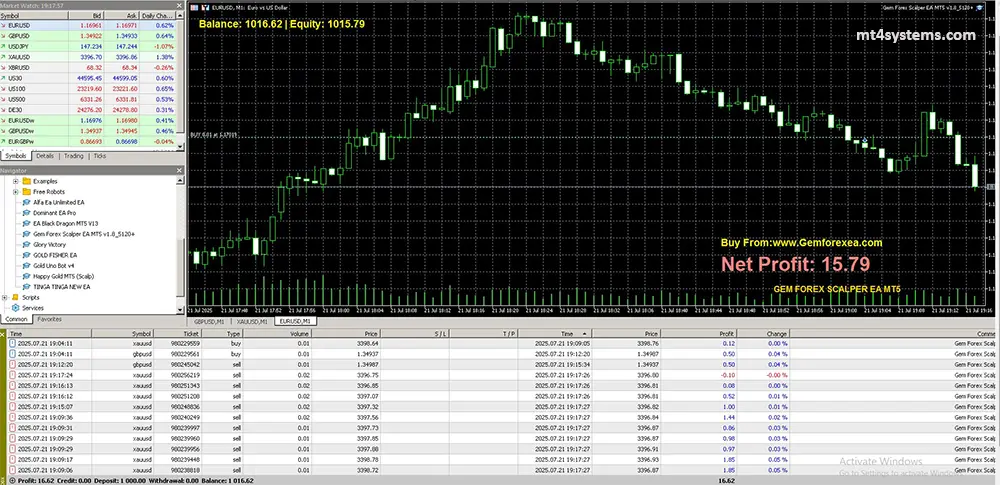This screenshot has height=485, width=1000.
Task: Click the Happy Gold MT5 (Scalp) icon
Action: pos(26,276)
